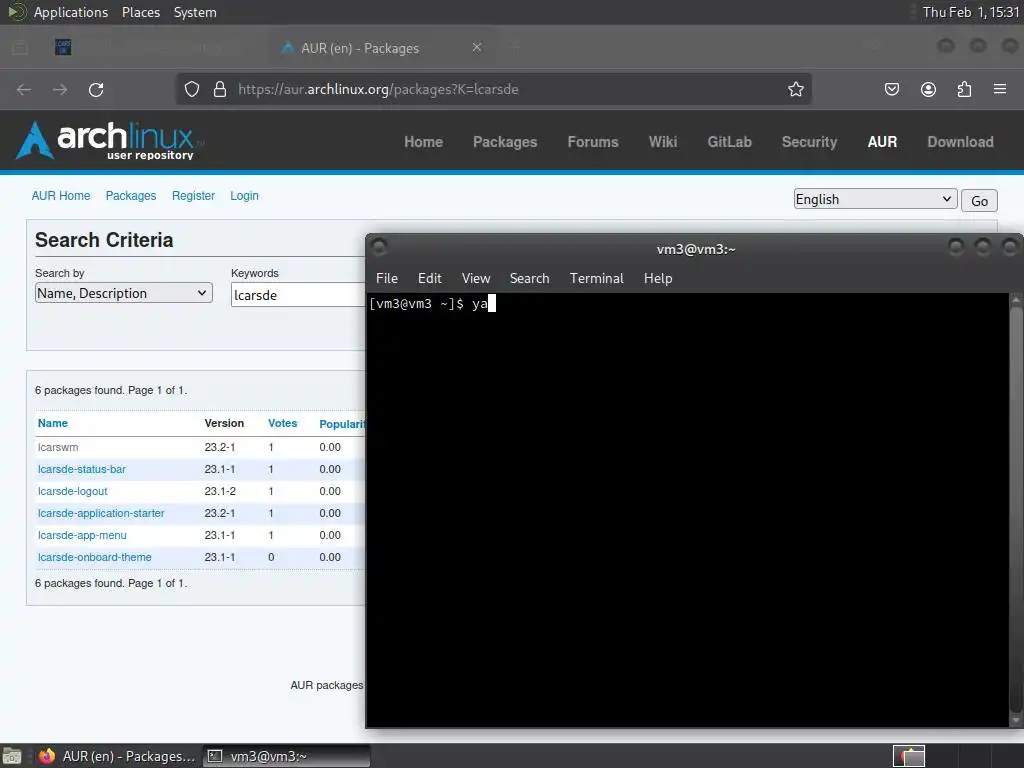Open the lcarsde-application-starter package
The width and height of the screenshot is (1024, 768).
pyautogui.click(x=101, y=513)
